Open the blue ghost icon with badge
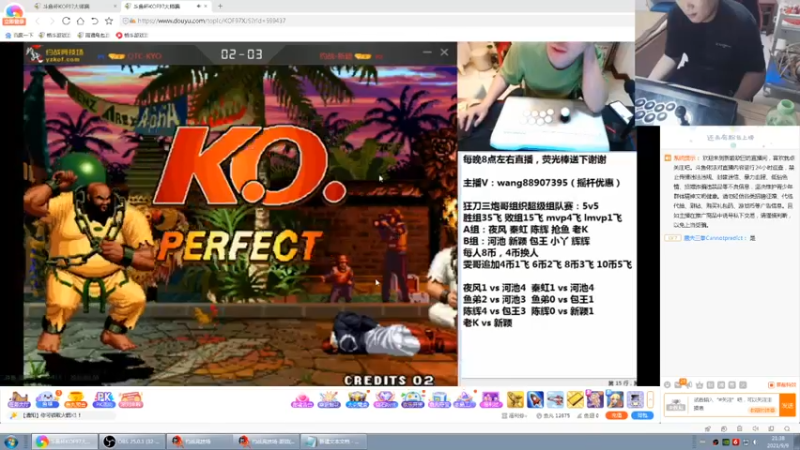Image resolution: width=800 pixels, height=450 pixels. click(47, 399)
